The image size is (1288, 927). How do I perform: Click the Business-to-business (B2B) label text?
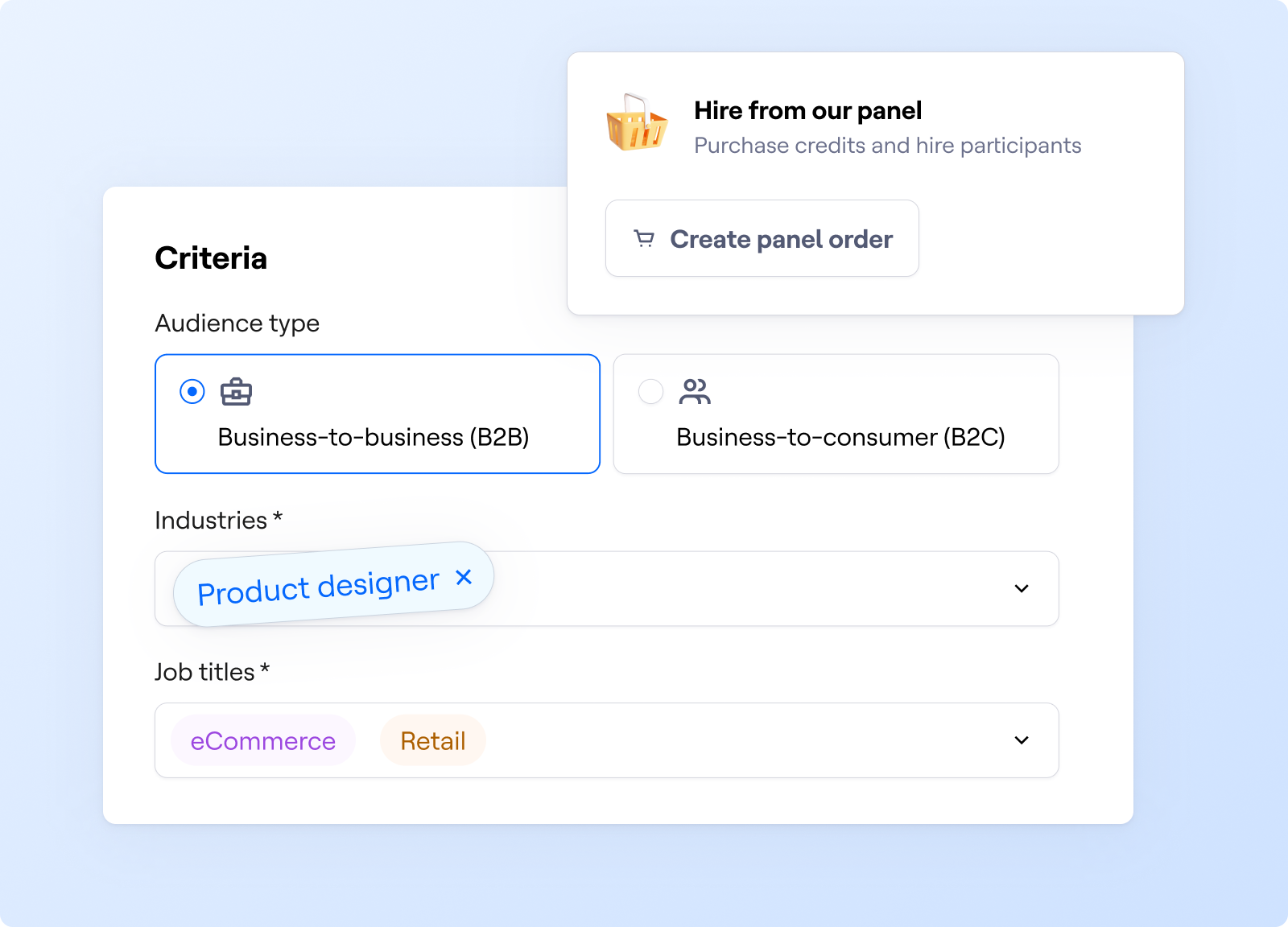pyautogui.click(x=374, y=437)
